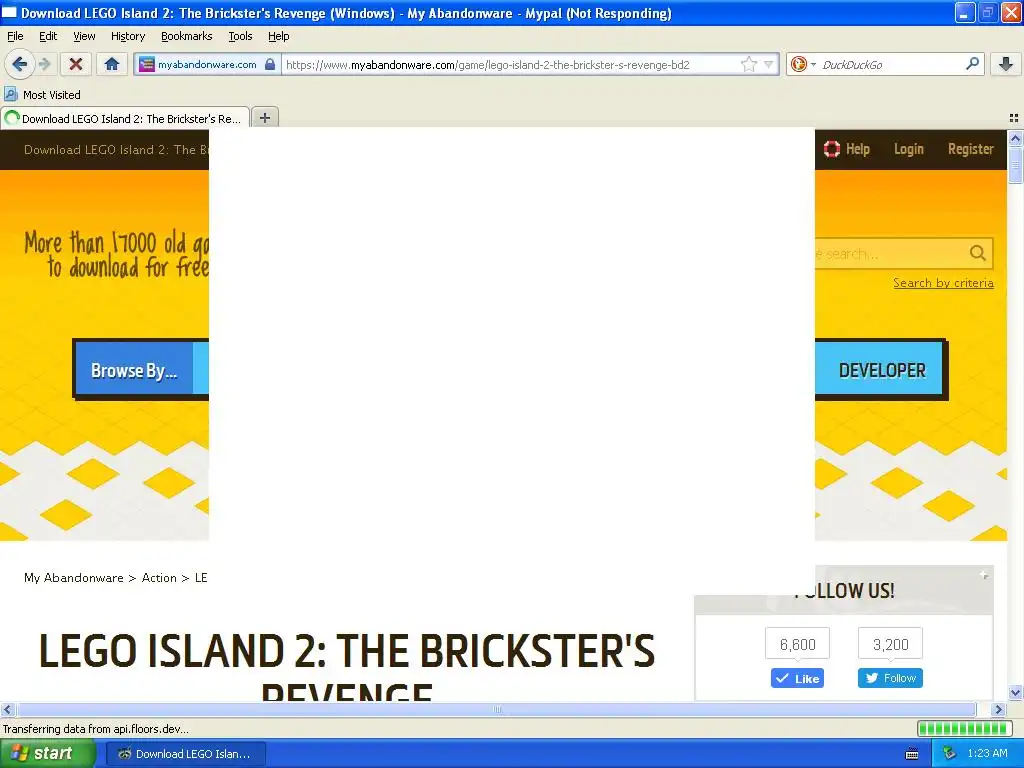Click the 3,200 followers counter
The width and height of the screenshot is (1024, 768).
click(890, 644)
